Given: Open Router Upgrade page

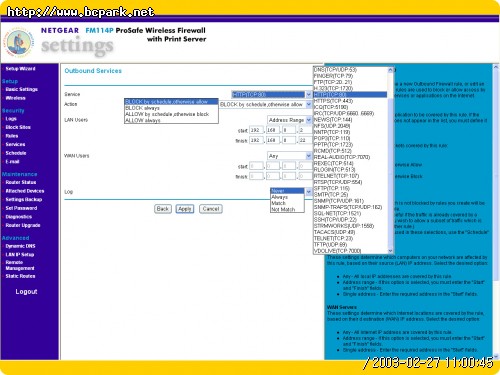Looking at the screenshot, I should coord(23,225).
